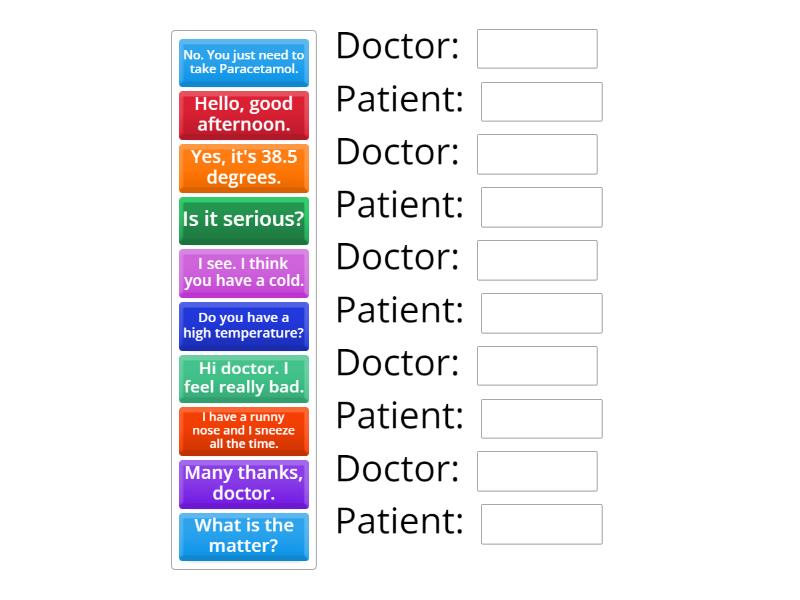Click the "Yes, it's 38.5 degrees." tile
Image resolution: width=800 pixels, height=600 pixels.
click(243, 168)
